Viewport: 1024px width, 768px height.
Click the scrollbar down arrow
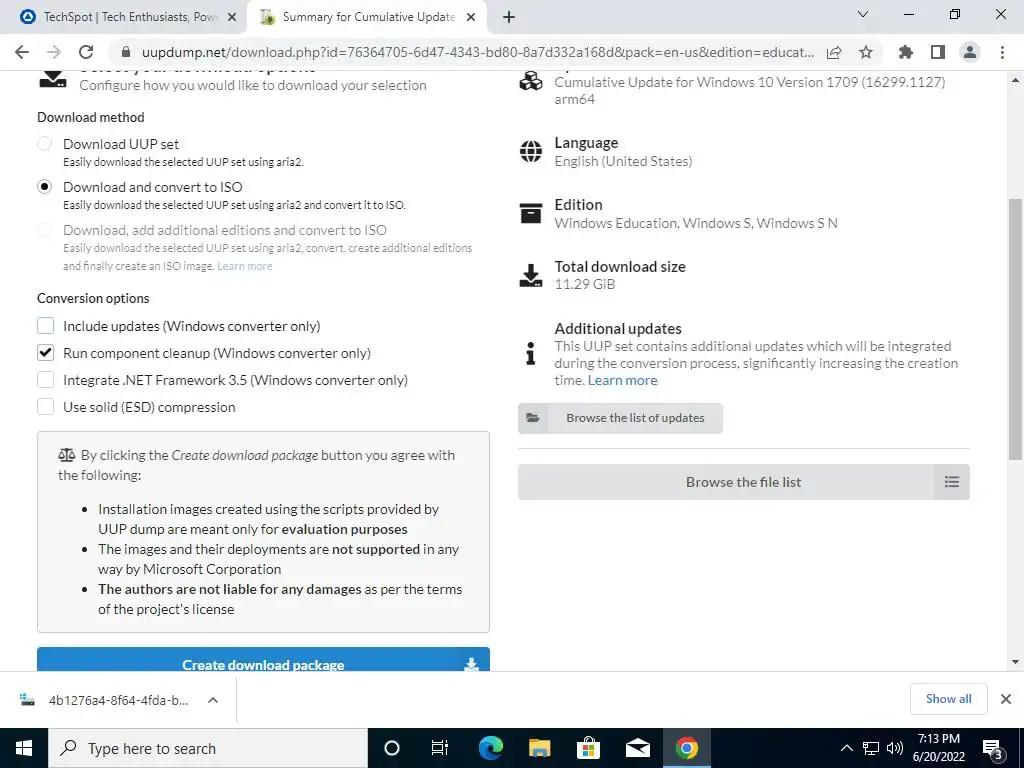[x=1015, y=662]
